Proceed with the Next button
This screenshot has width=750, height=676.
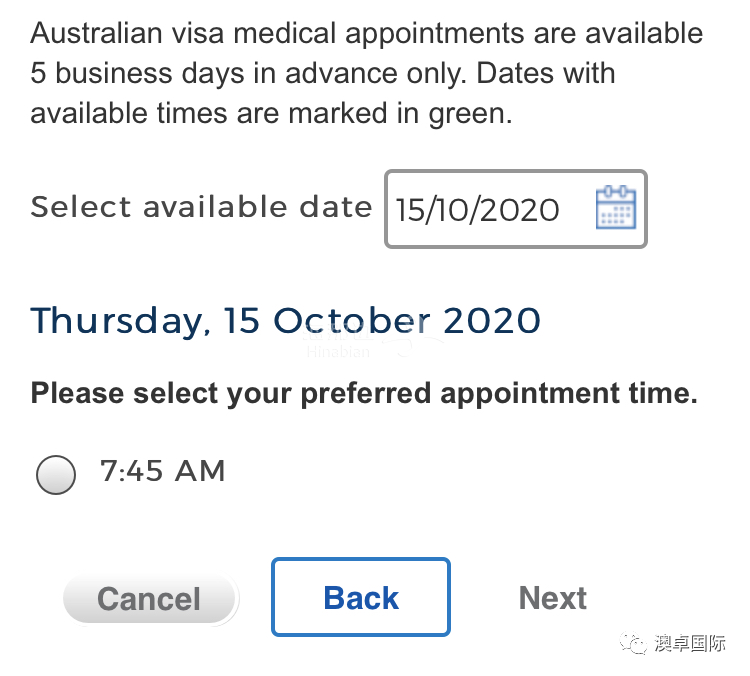(552, 598)
